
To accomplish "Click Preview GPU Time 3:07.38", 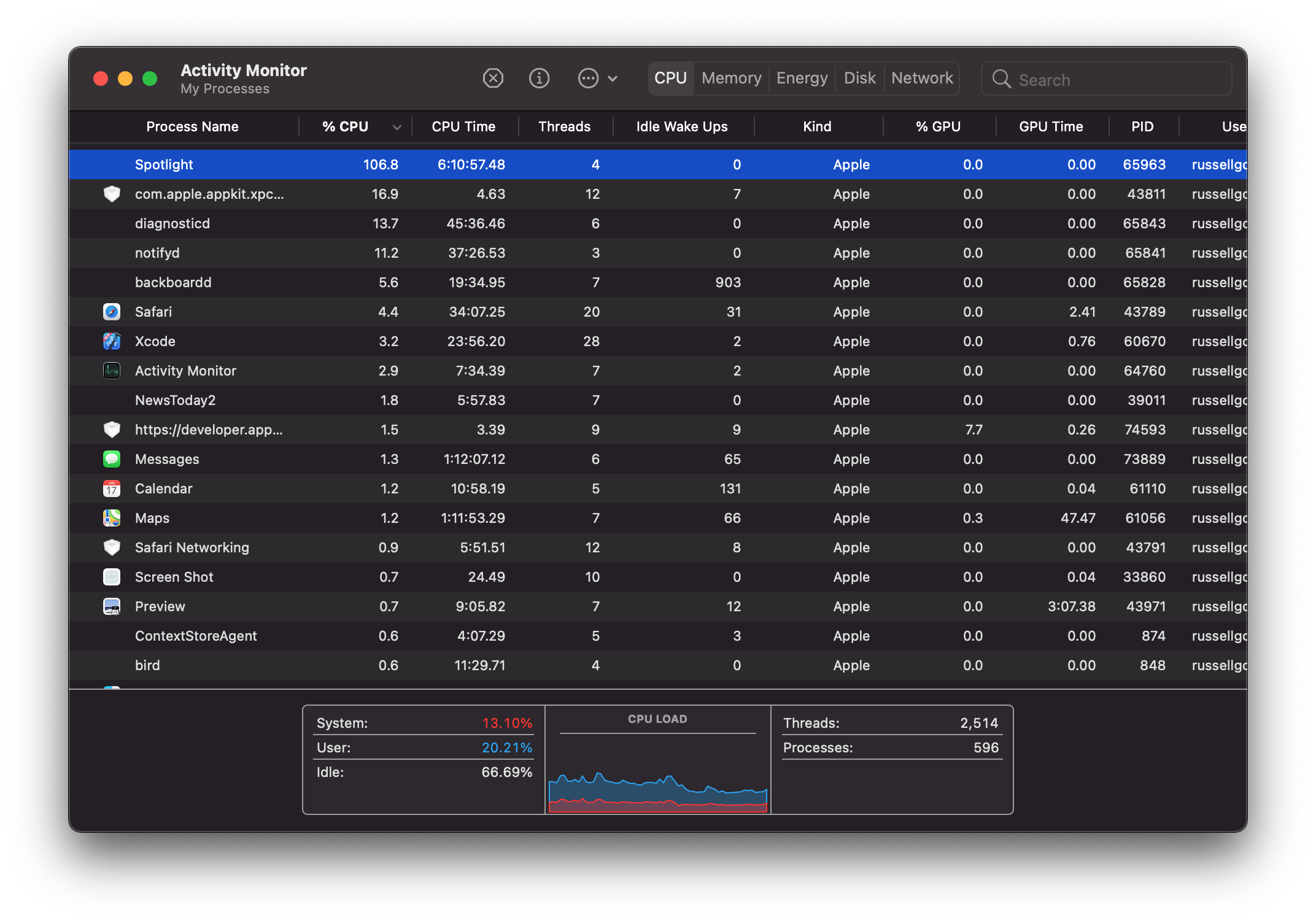I will pos(1071,606).
